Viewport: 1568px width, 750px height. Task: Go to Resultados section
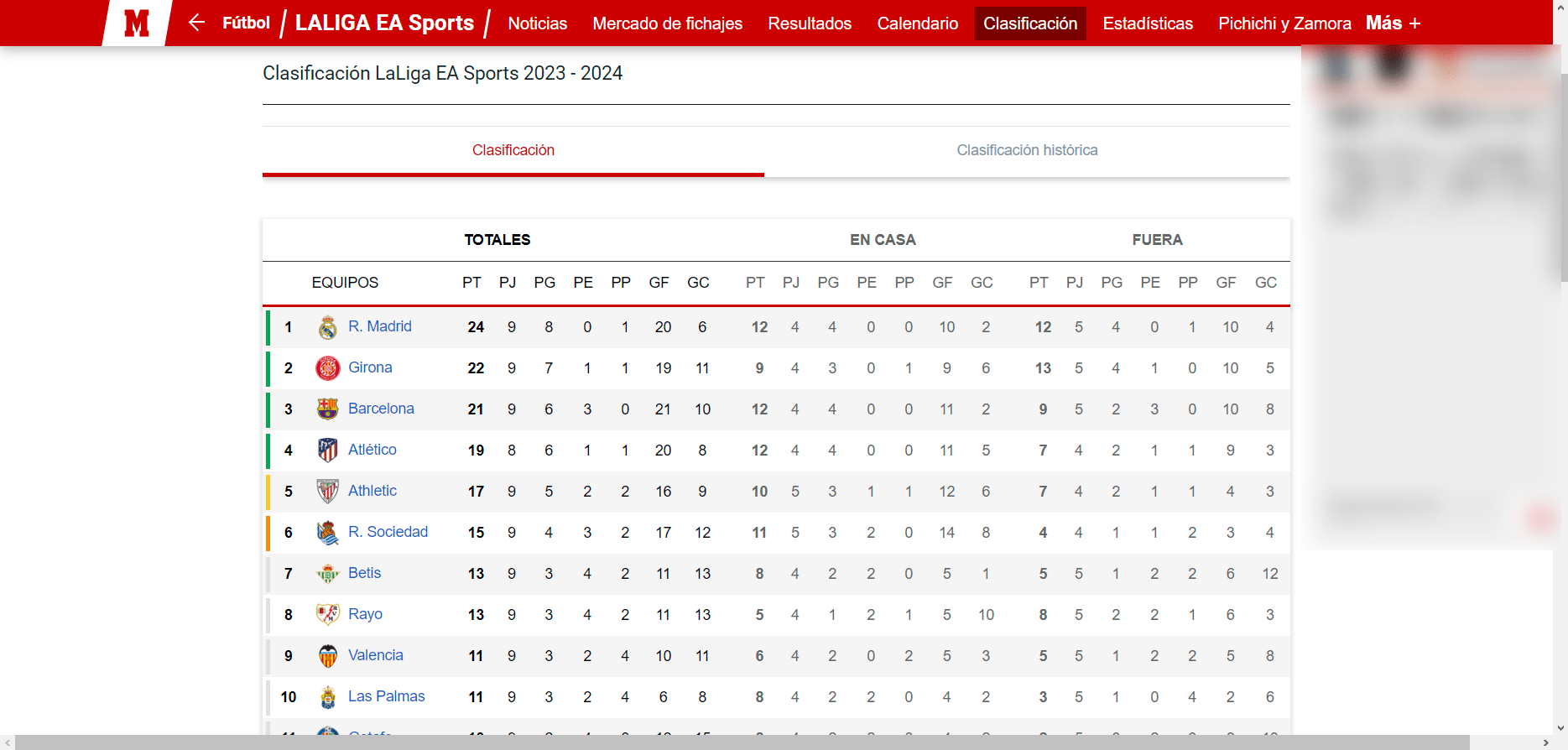pos(810,23)
